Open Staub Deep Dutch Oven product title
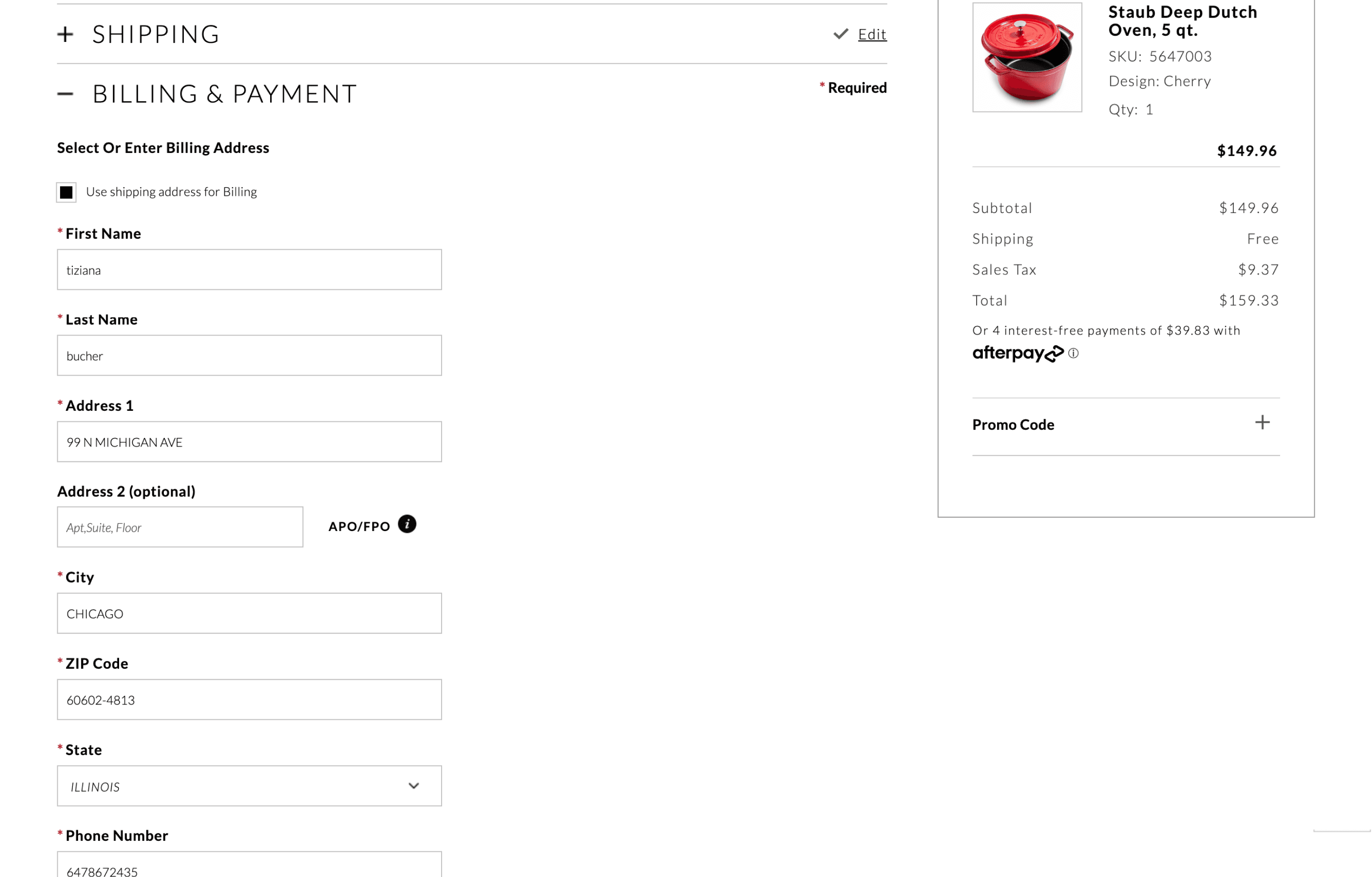1372x877 pixels. (1182, 21)
